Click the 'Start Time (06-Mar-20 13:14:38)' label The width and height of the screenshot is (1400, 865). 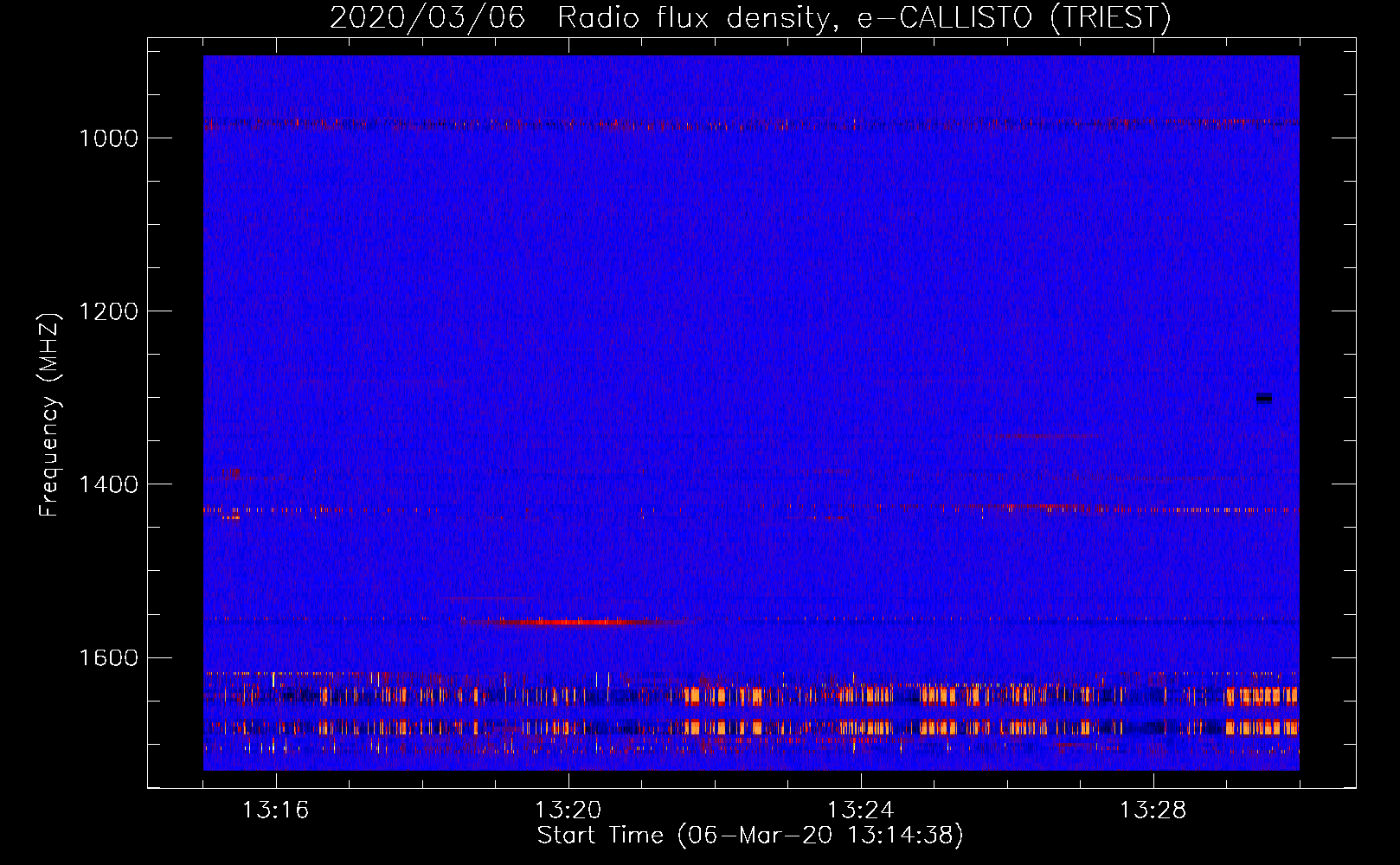[750, 836]
